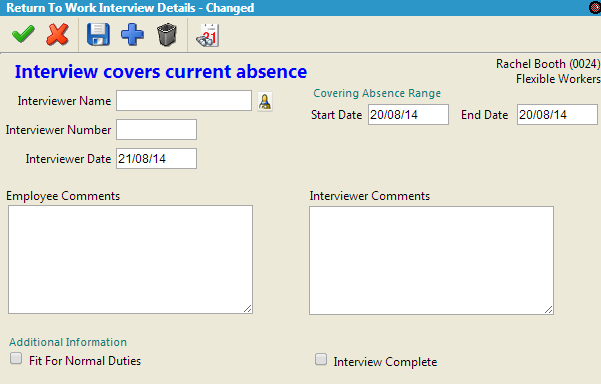This screenshot has height=384, width=601.
Task: Save with the blue floppy disk icon
Action: pos(98,34)
